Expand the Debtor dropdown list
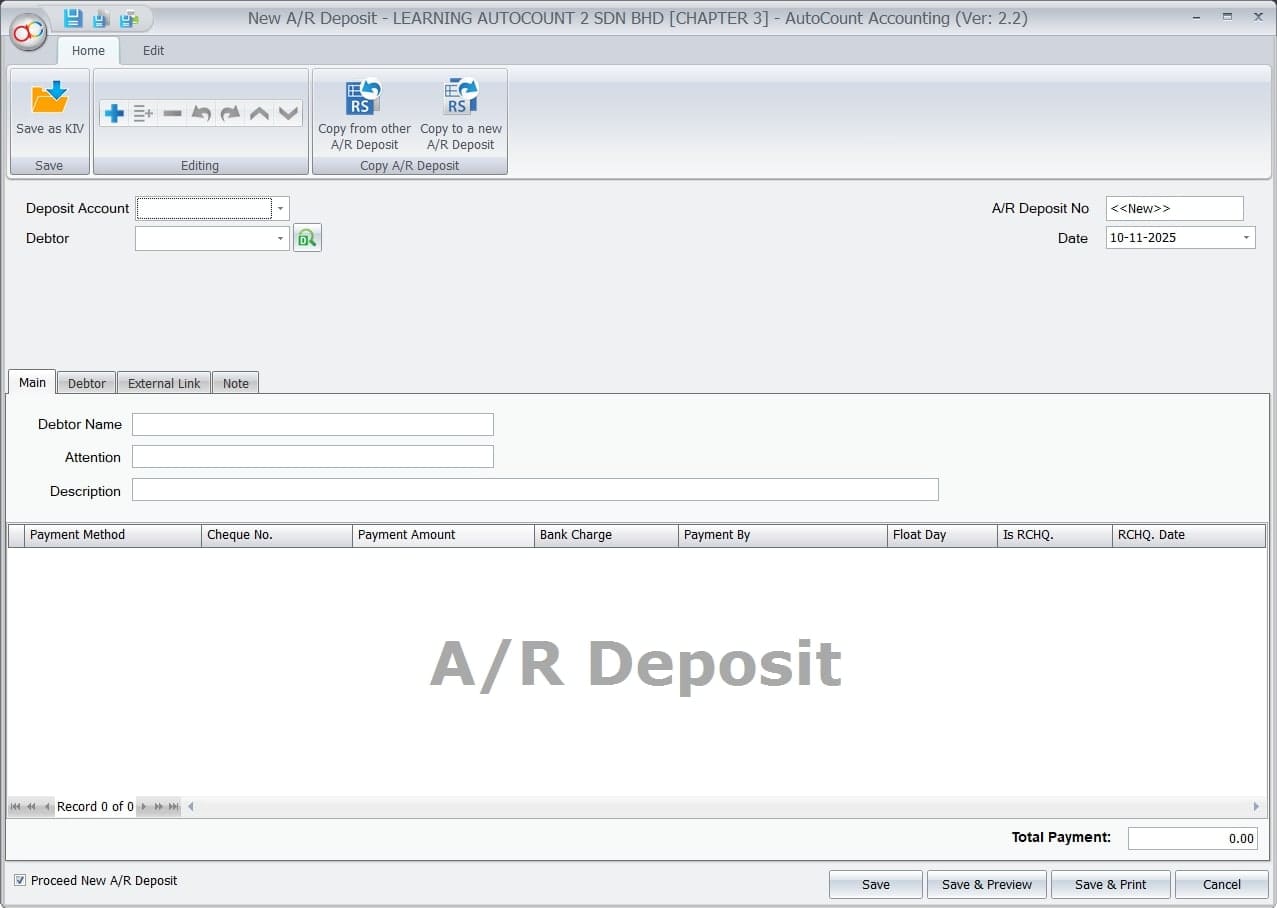 pyautogui.click(x=281, y=238)
